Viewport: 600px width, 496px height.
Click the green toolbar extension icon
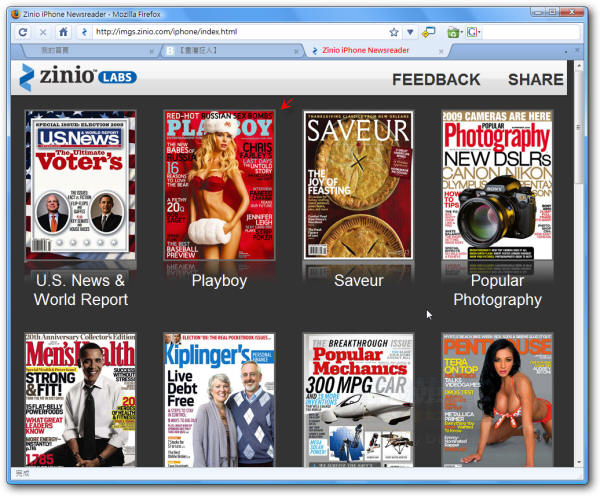pos(454,32)
